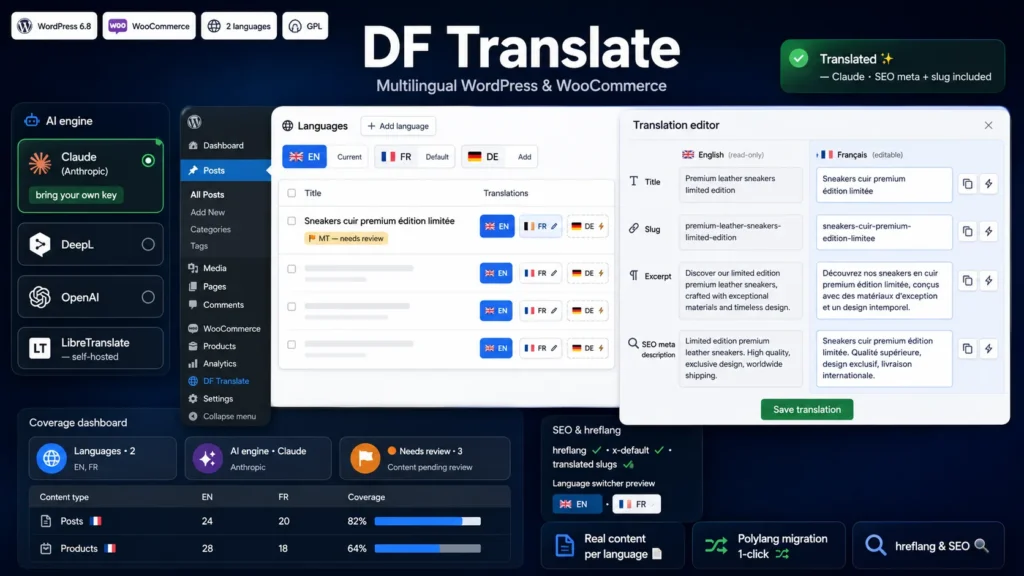Click Save translation button

tap(807, 409)
